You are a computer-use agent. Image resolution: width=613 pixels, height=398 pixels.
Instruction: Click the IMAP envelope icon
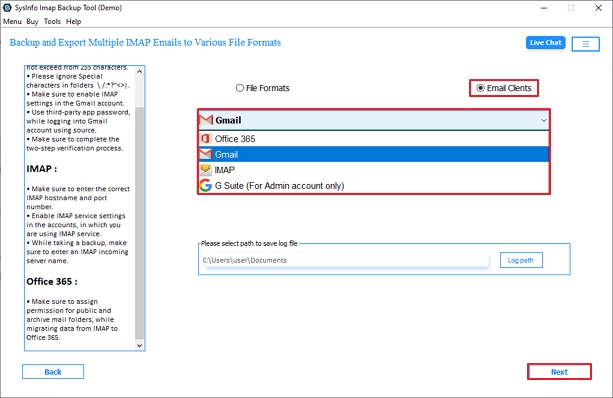coord(206,170)
